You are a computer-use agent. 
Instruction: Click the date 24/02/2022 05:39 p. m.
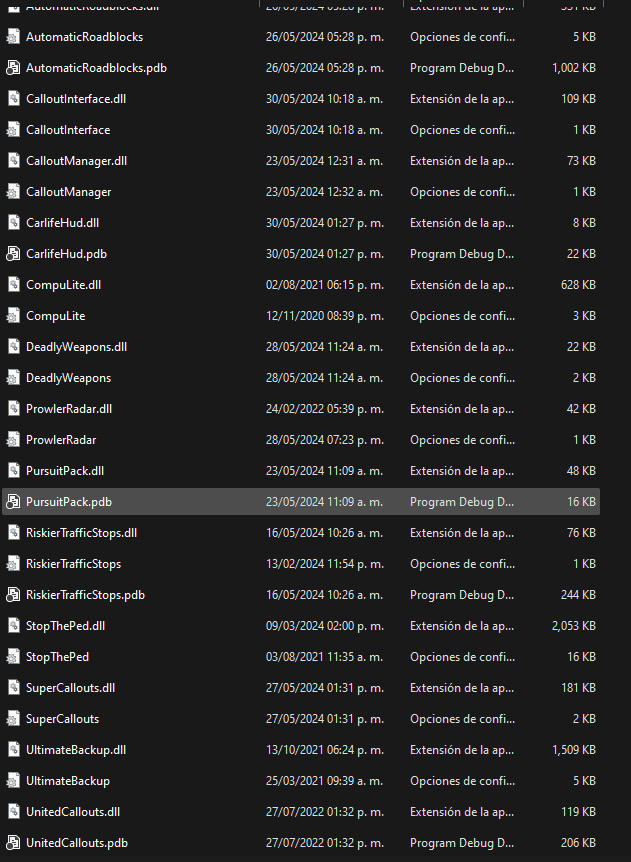coord(325,409)
